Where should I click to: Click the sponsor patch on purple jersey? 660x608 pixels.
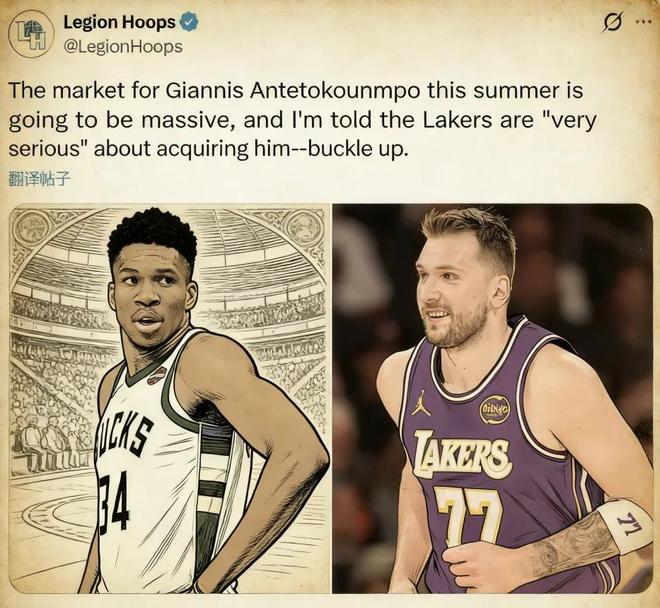tap(495, 409)
